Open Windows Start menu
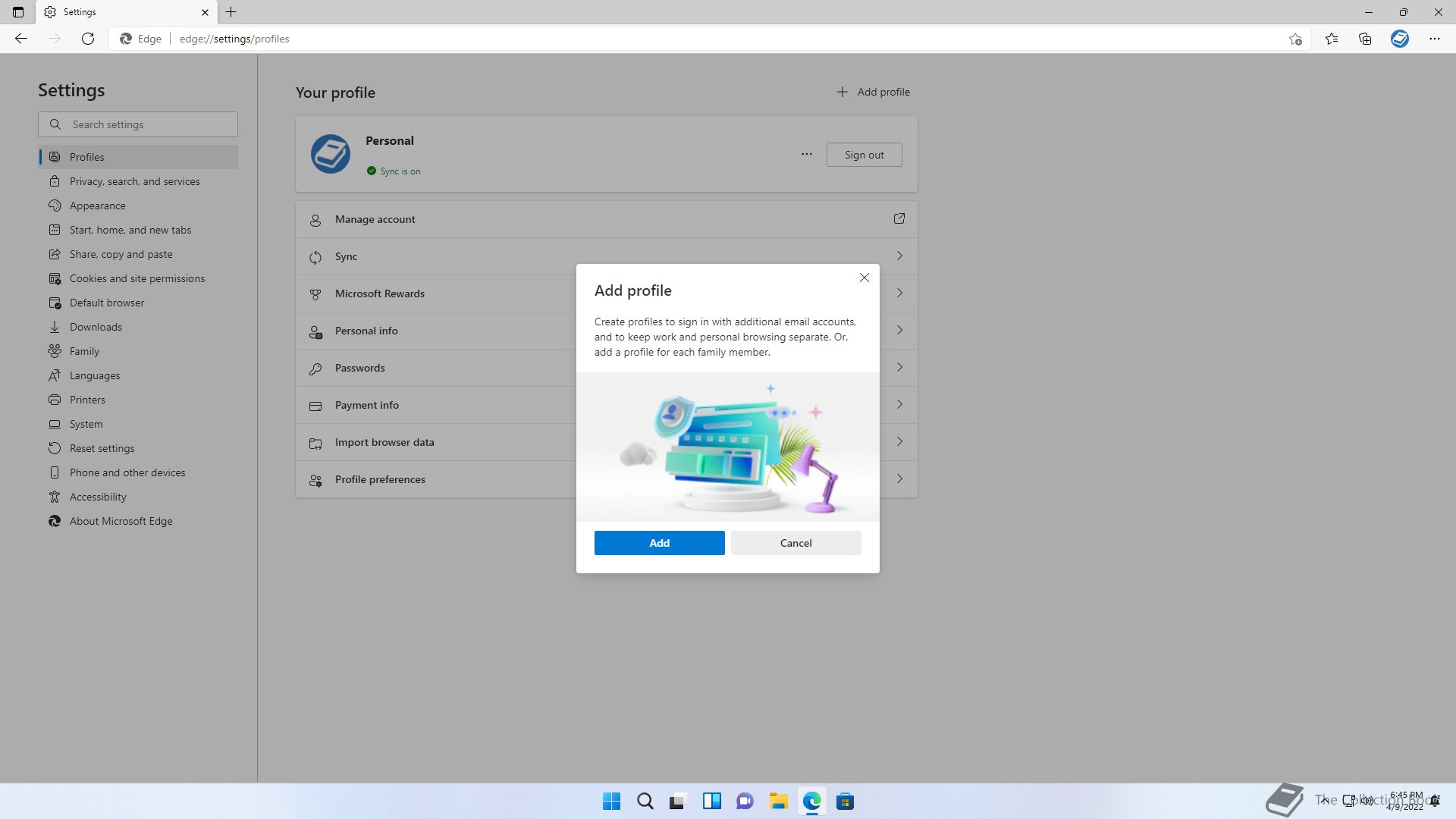Screen dimensions: 1456x819 coord(611,801)
